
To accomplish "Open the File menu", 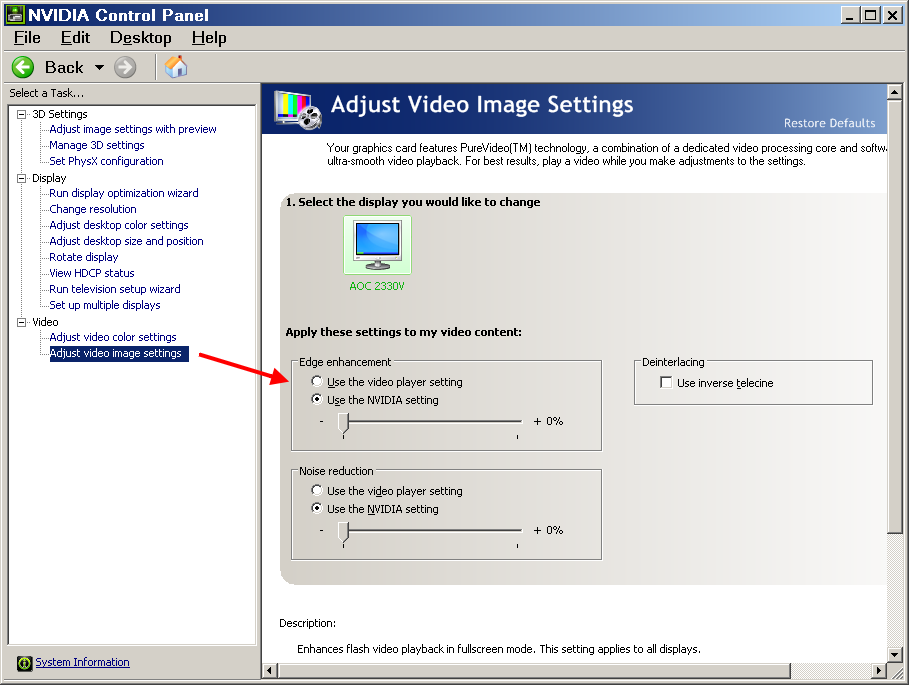I will click(27, 38).
